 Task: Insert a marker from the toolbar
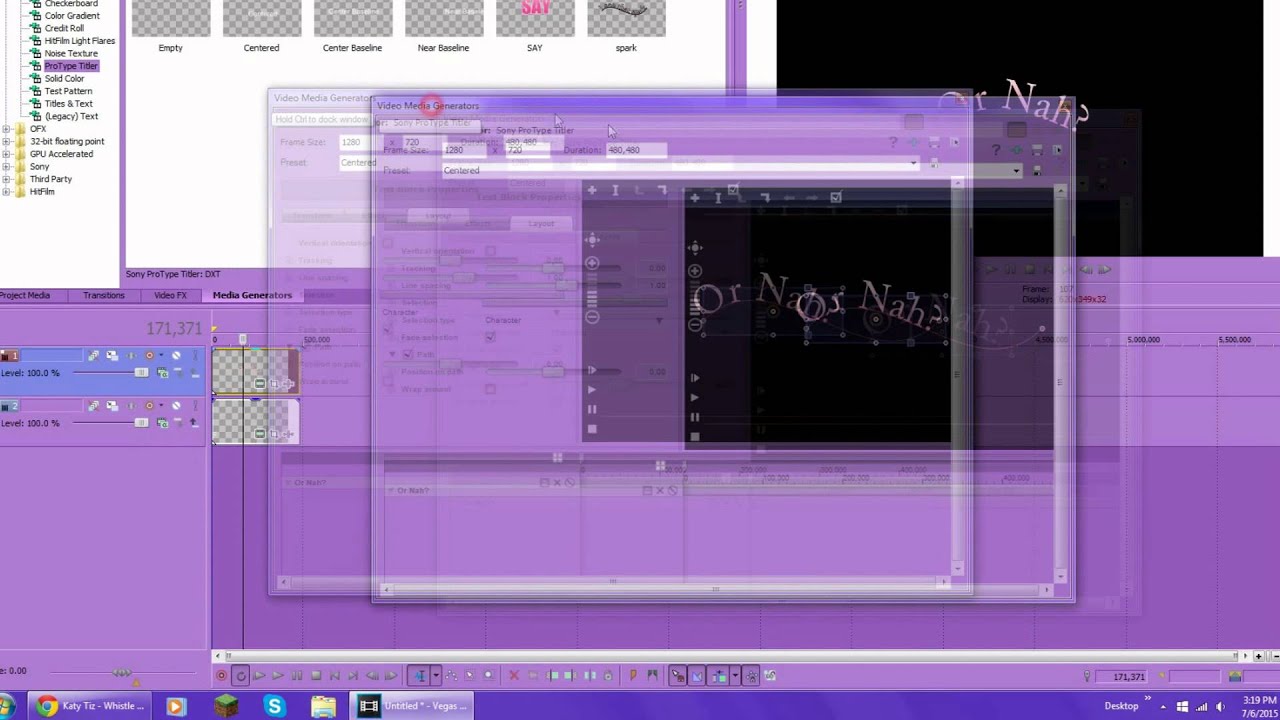click(633, 676)
